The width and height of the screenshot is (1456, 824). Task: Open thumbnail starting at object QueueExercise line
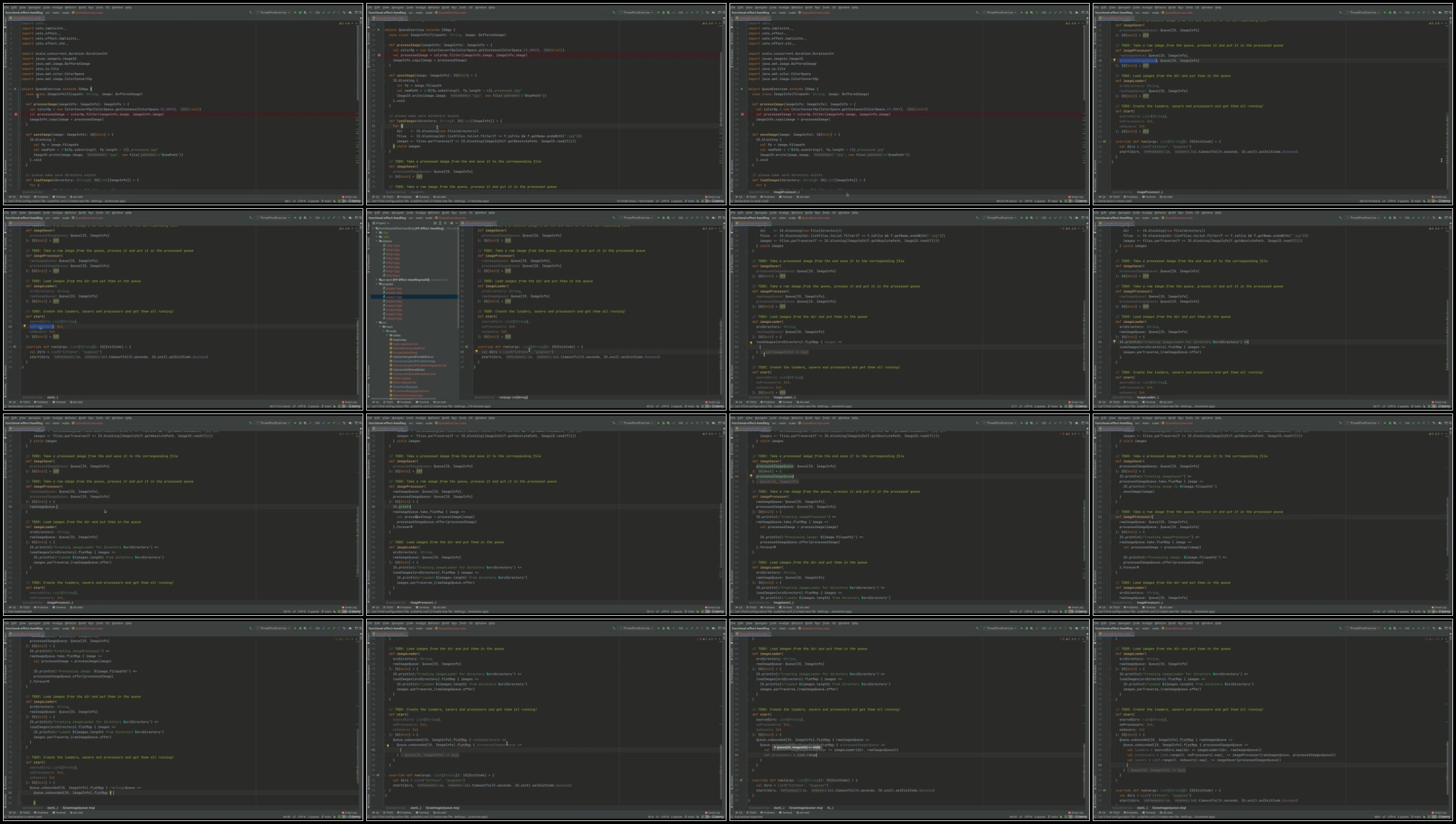[546, 104]
